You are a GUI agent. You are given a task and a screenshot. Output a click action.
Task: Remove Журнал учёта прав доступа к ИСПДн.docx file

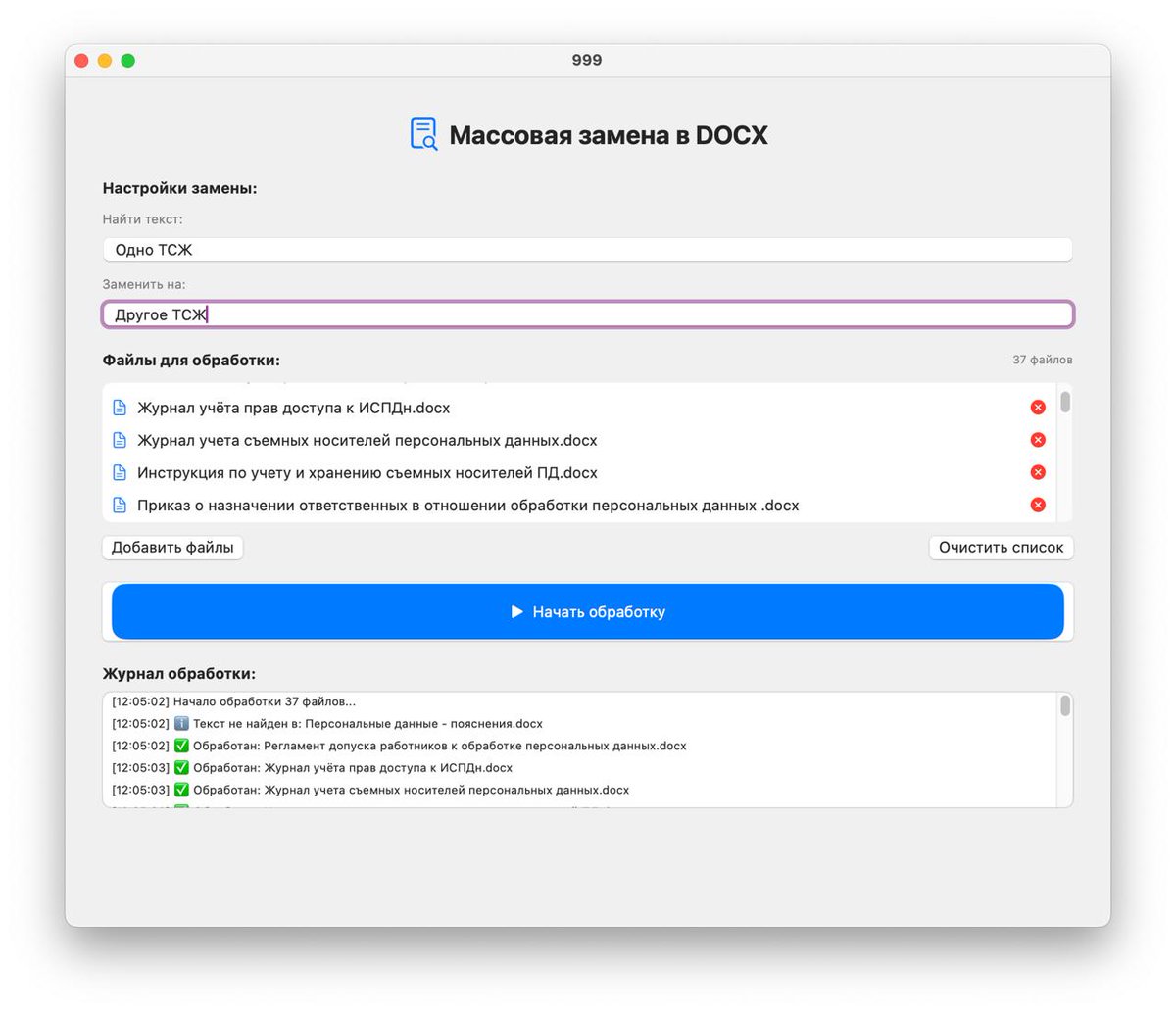1038,408
